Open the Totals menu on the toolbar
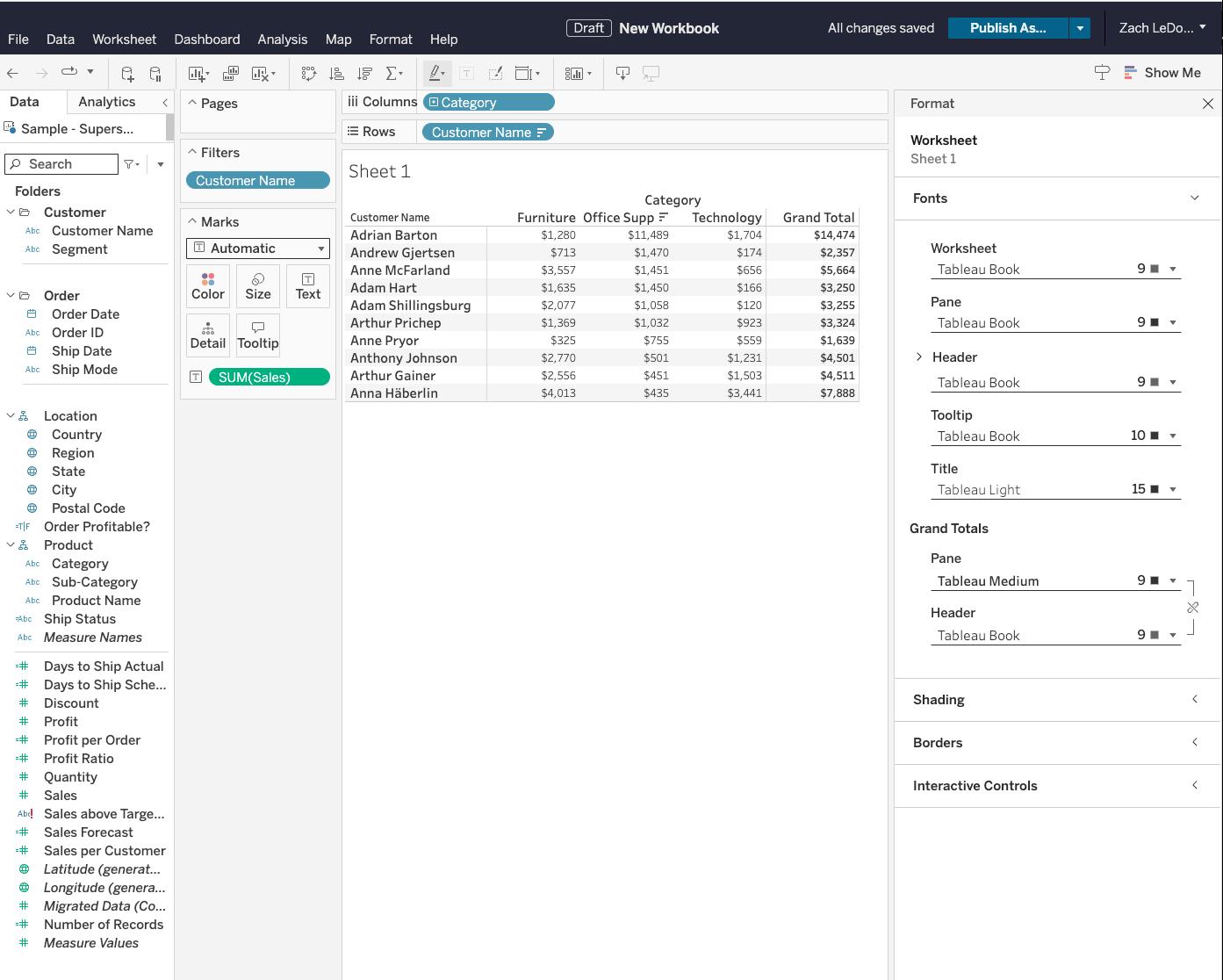Viewport: 1223px width, 980px height. [x=393, y=73]
